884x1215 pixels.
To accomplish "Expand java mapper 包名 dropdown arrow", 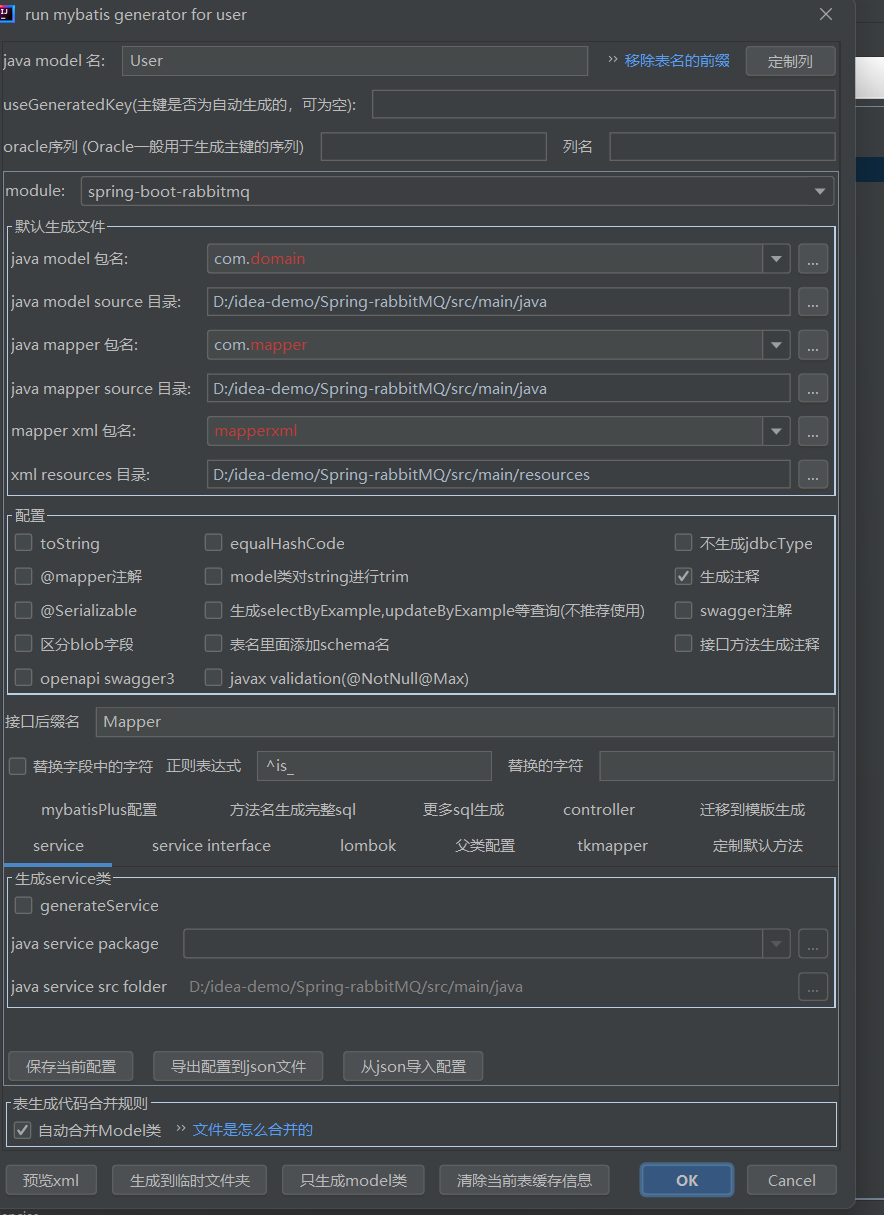I will pyautogui.click(x=777, y=345).
